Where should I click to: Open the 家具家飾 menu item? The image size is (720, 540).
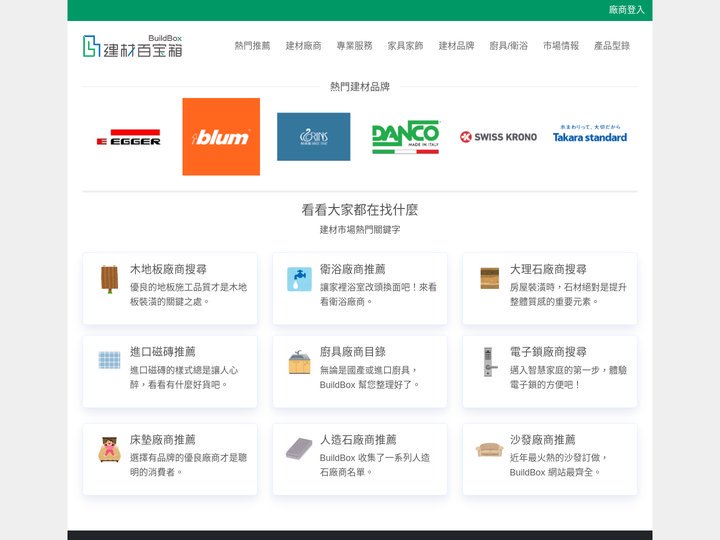[405, 45]
